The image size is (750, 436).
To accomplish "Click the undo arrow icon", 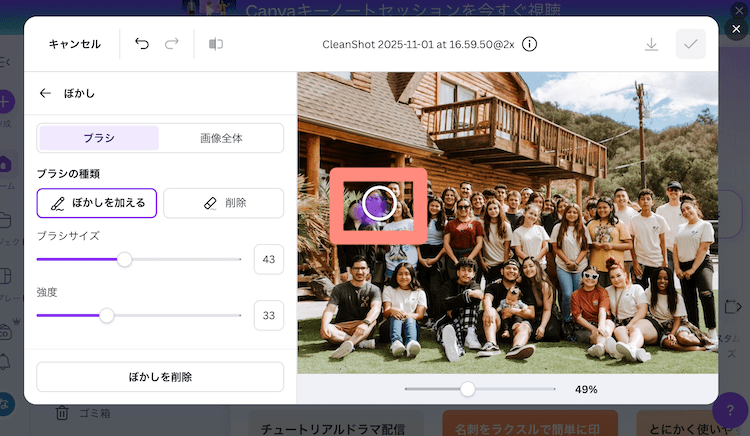I will coord(142,44).
